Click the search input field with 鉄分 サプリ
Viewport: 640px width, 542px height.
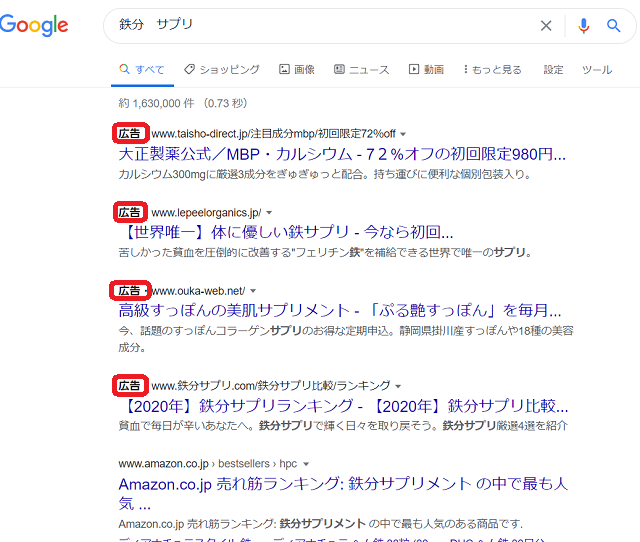pyautogui.click(x=320, y=26)
